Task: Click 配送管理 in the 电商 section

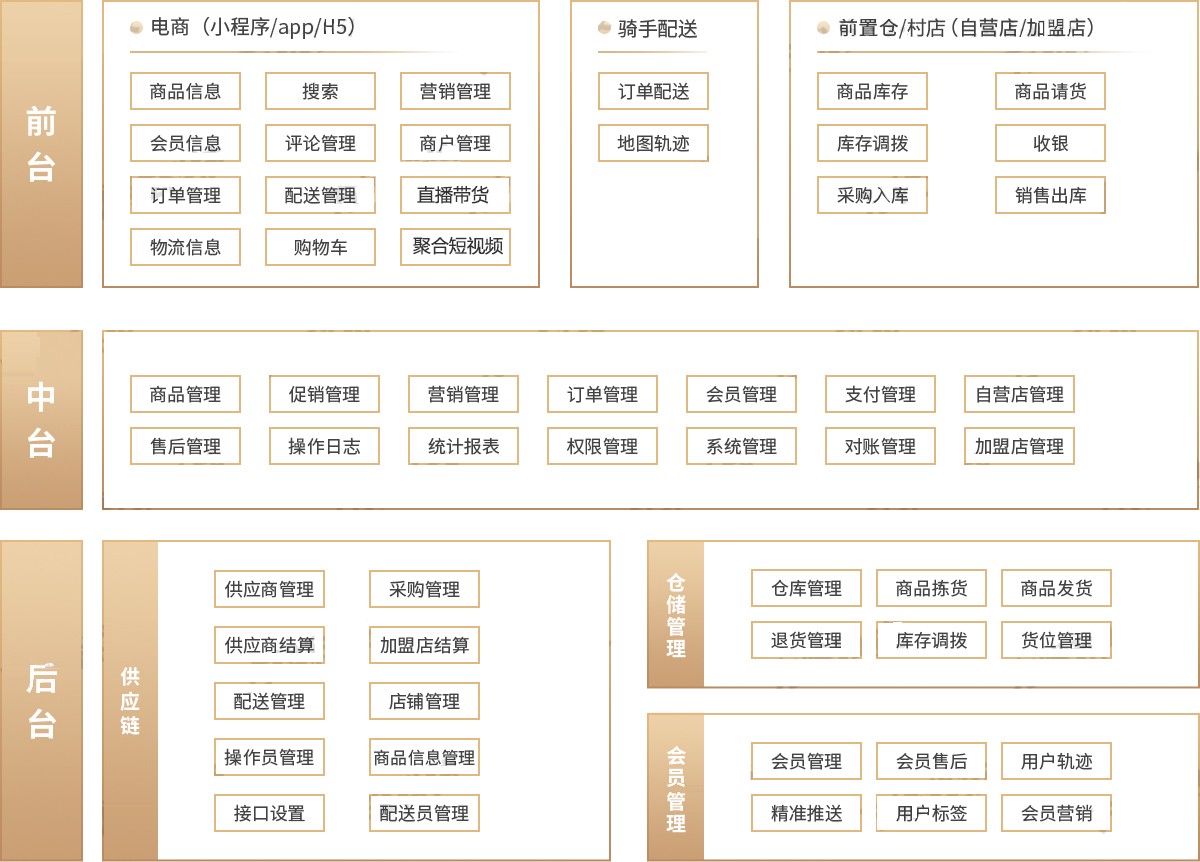Action: click(x=320, y=195)
